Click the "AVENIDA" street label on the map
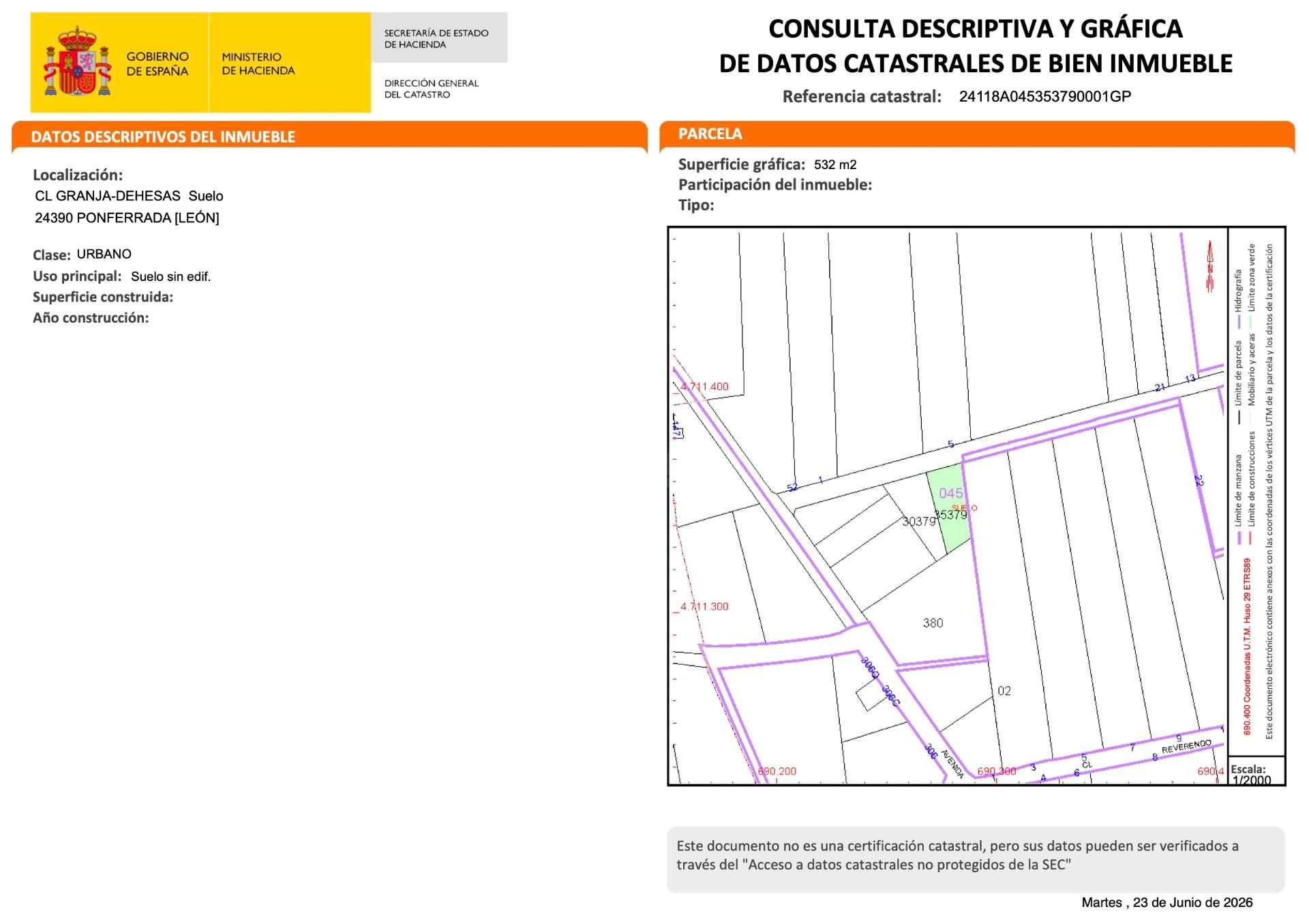The width and height of the screenshot is (1309, 924). pos(952,764)
